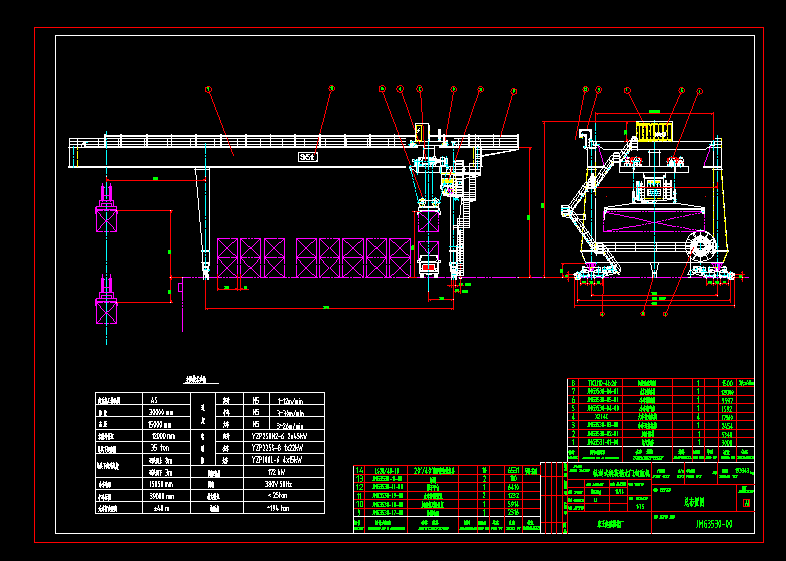Click item number 3 in upper parts list
This screenshot has width=786, height=561.
(573, 426)
